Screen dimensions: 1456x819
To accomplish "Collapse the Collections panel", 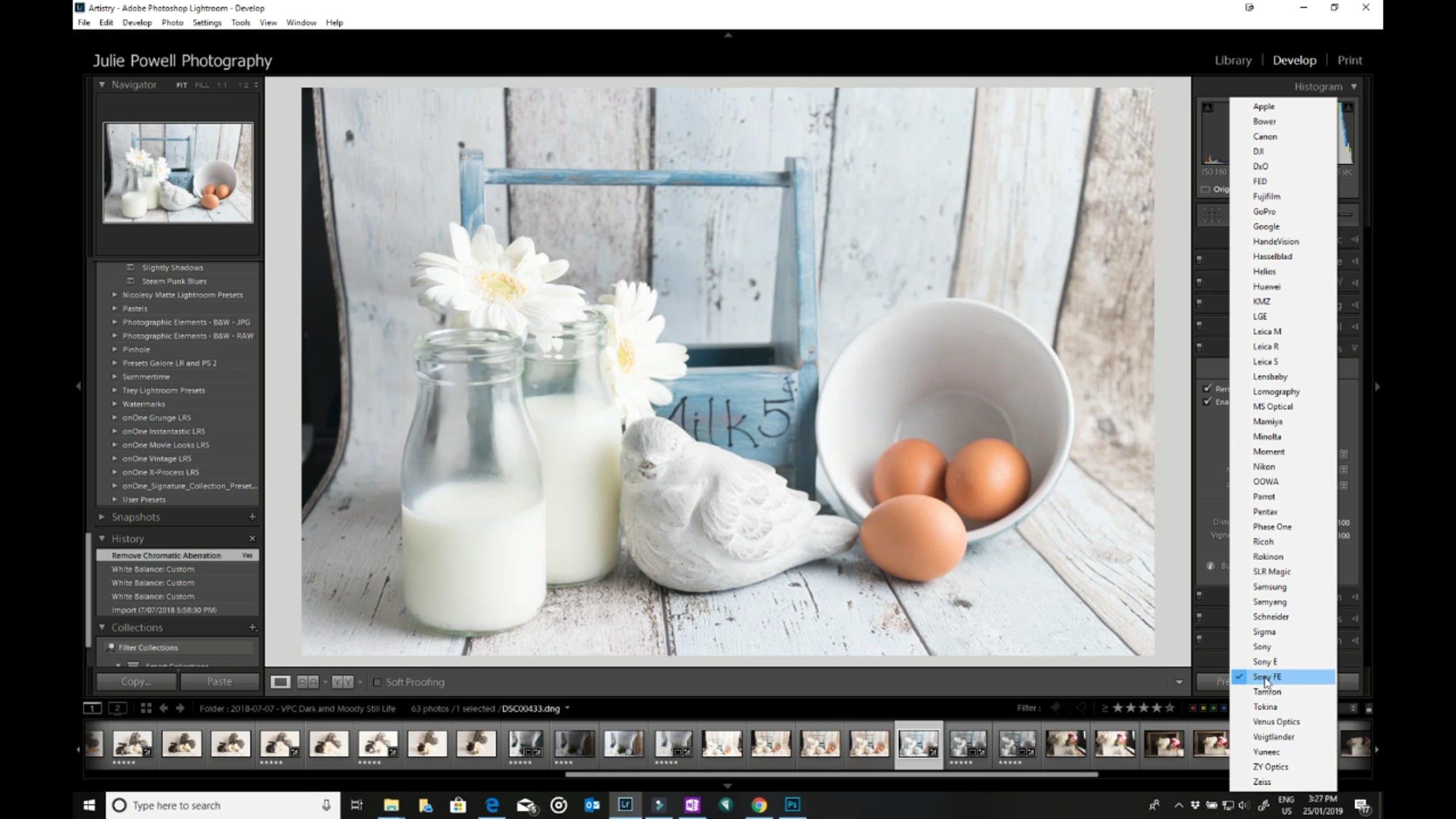I will coord(102,627).
